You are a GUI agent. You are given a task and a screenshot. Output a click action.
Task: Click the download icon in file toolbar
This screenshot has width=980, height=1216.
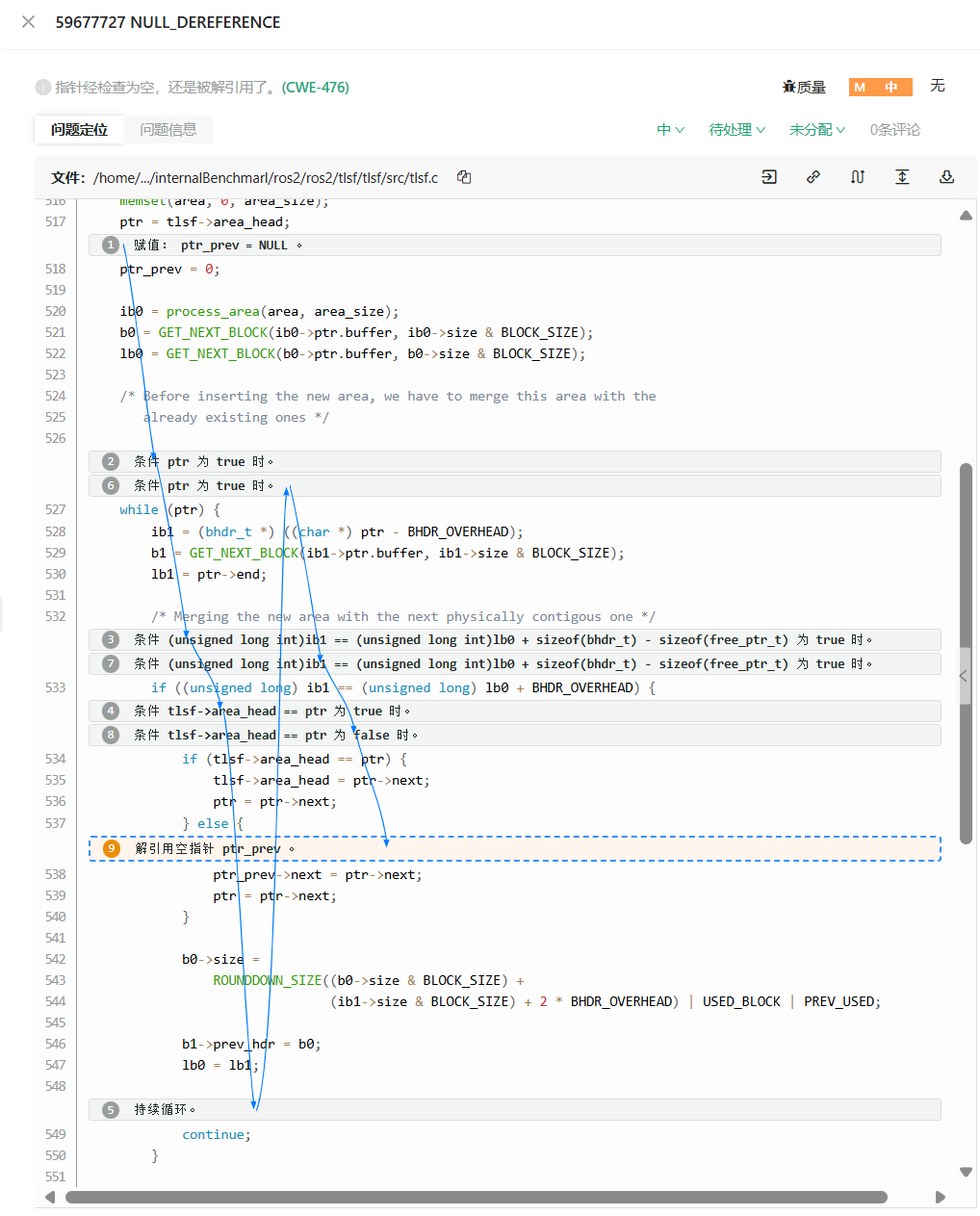946,177
